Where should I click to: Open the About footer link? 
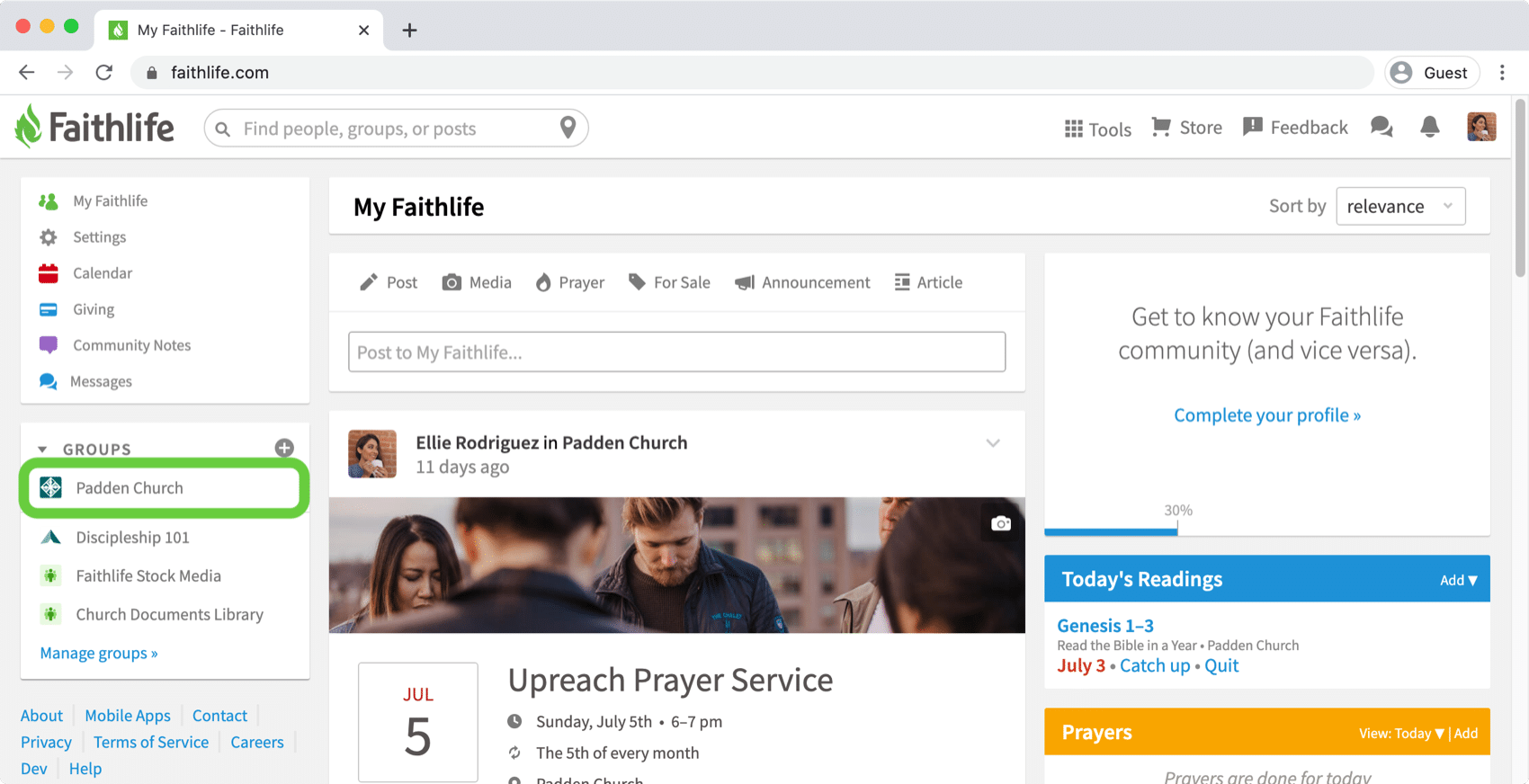click(x=42, y=716)
